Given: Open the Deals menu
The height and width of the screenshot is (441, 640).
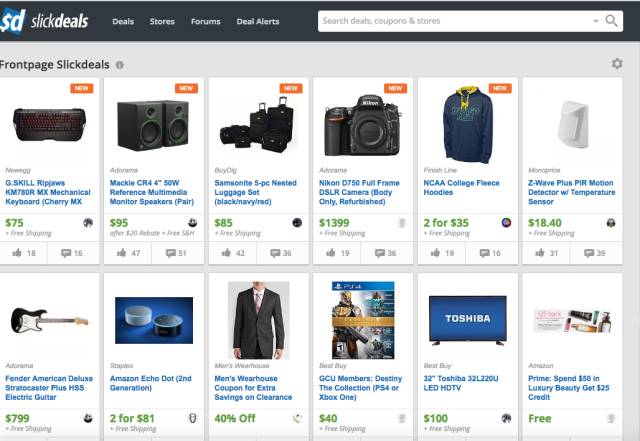Looking at the screenshot, I should [x=123, y=21].
